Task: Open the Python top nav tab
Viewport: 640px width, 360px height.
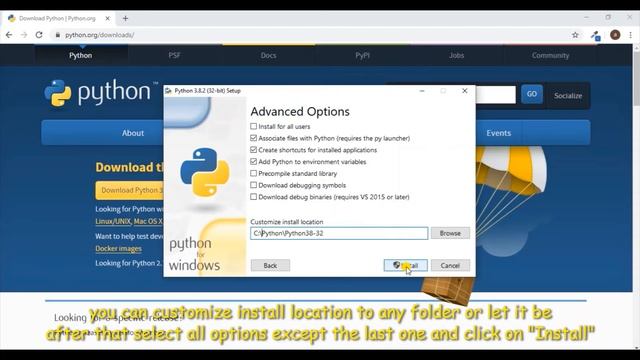Action: click(80, 56)
